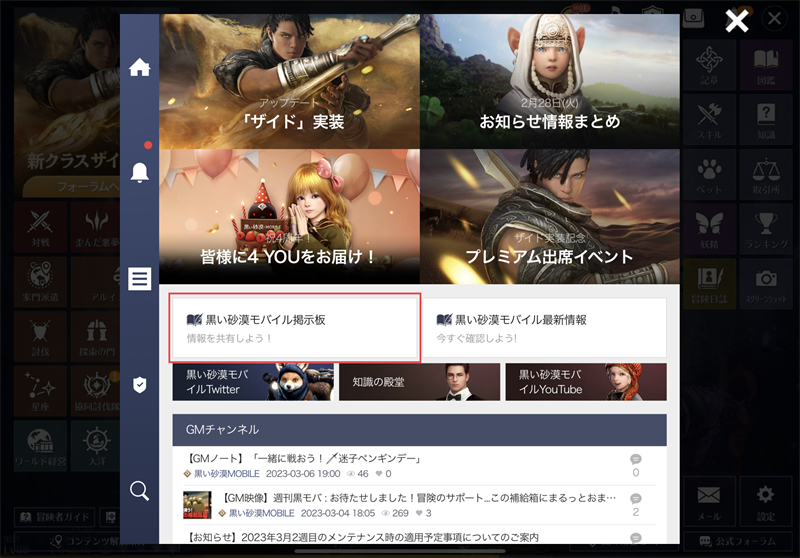Select the GMチャンネル section header
This screenshot has width=800, height=558.
(x=419, y=430)
